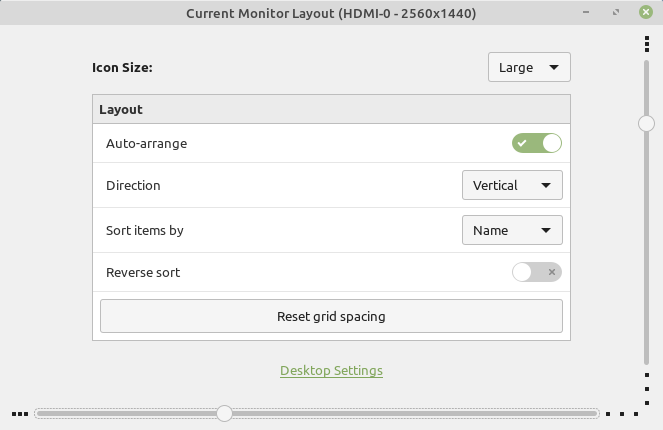Expand the Direction dropdown set to Vertical
The image size is (663, 430).
tap(512, 185)
